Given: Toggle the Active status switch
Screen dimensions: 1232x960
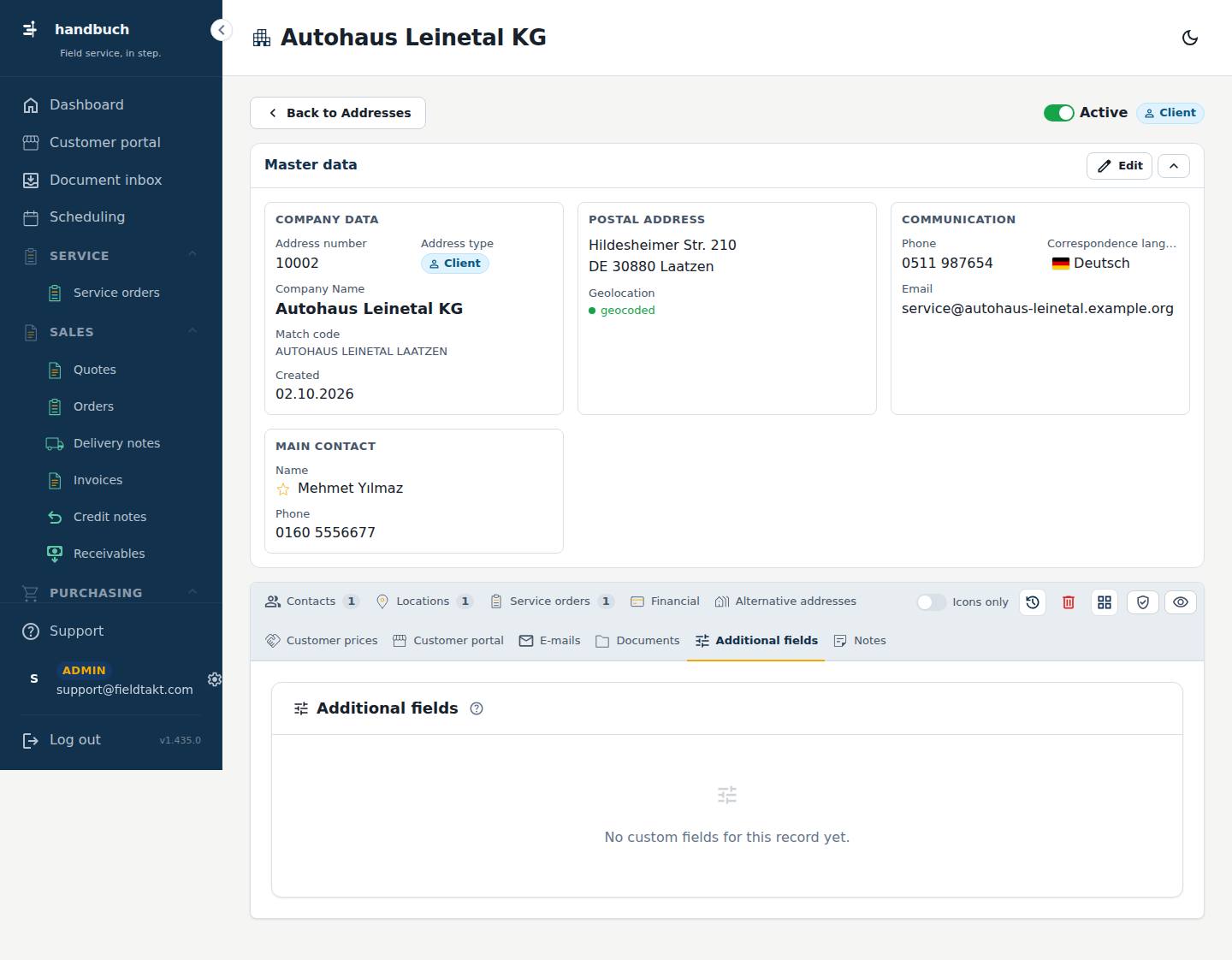Looking at the screenshot, I should pyautogui.click(x=1058, y=113).
